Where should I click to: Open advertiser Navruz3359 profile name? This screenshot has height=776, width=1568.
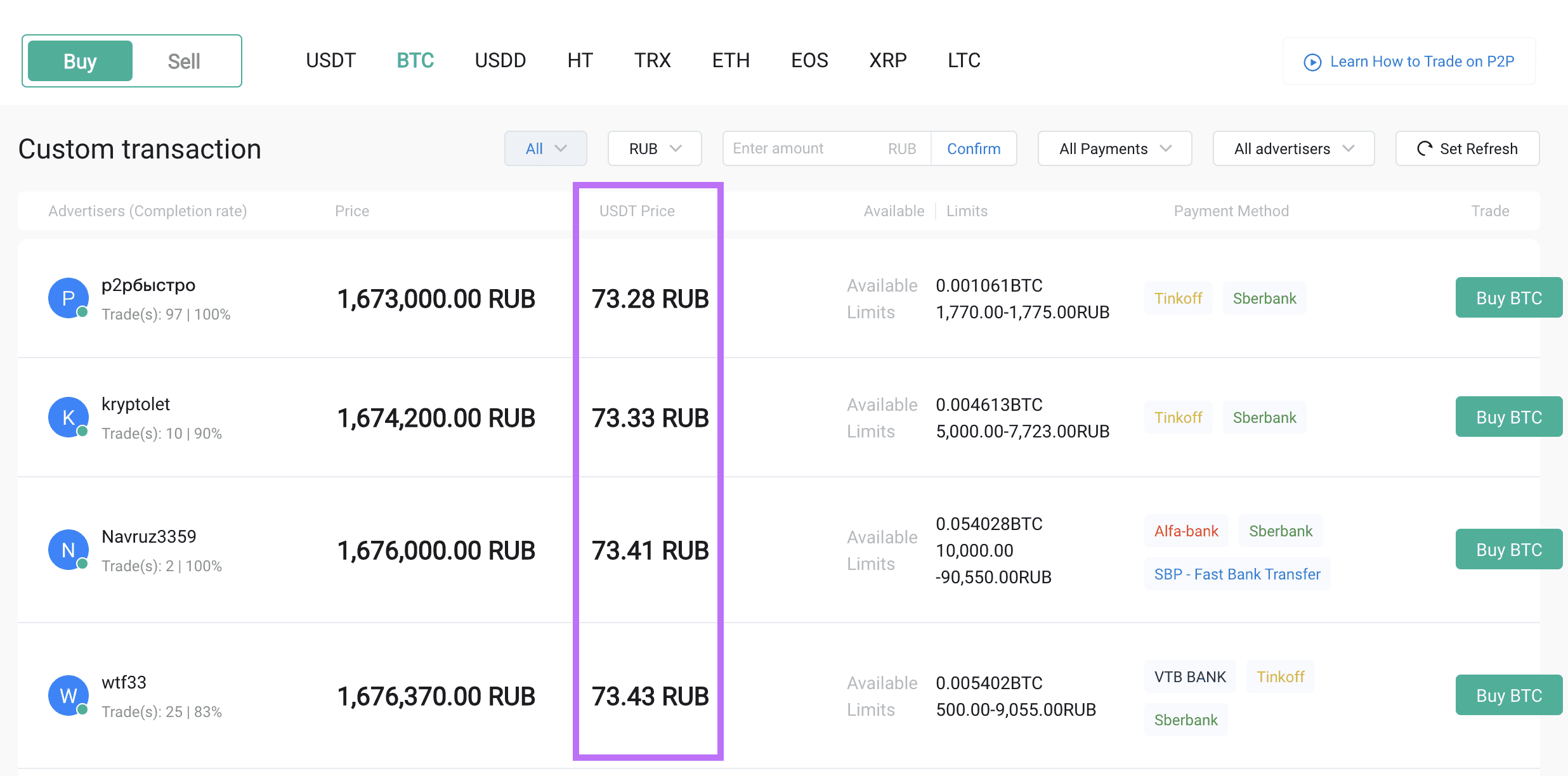pos(149,537)
